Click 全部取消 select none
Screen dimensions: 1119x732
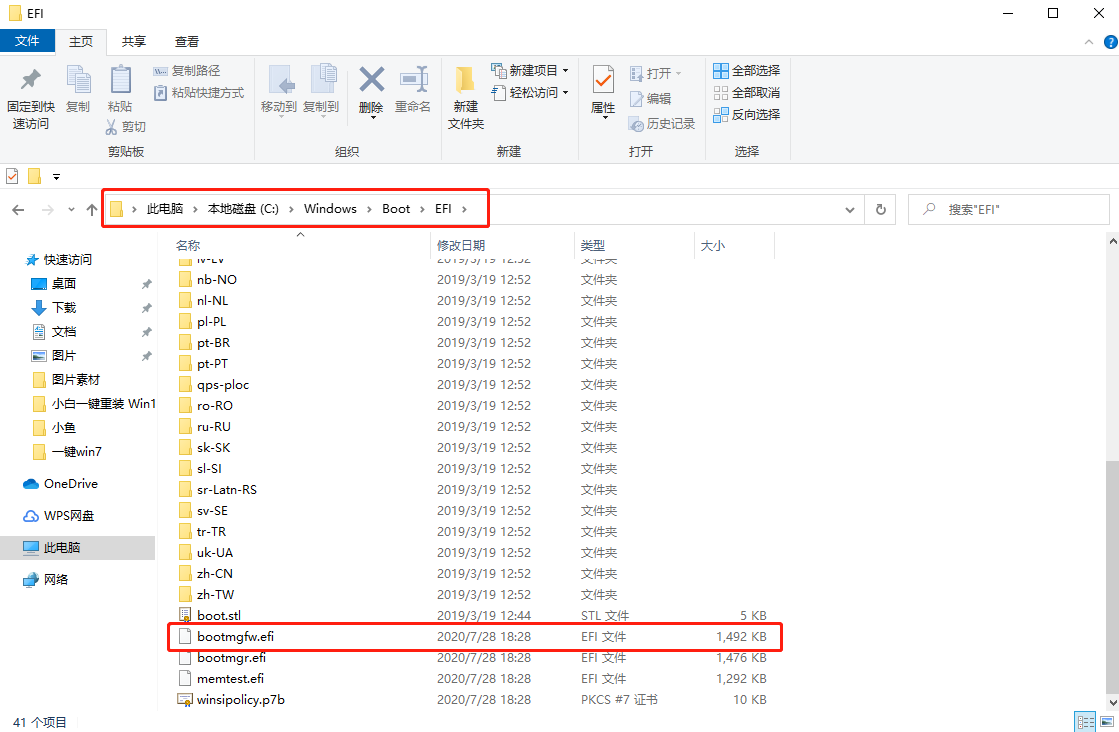[746, 93]
